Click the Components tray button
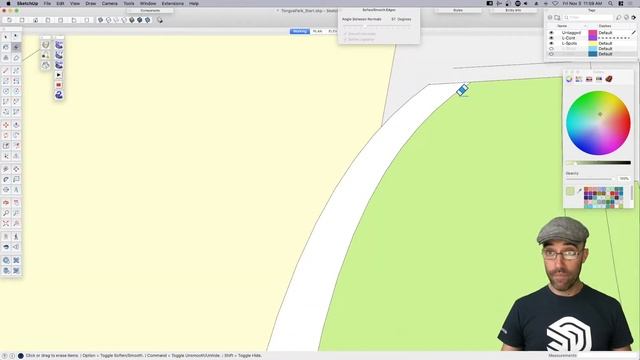 pos(150,11)
